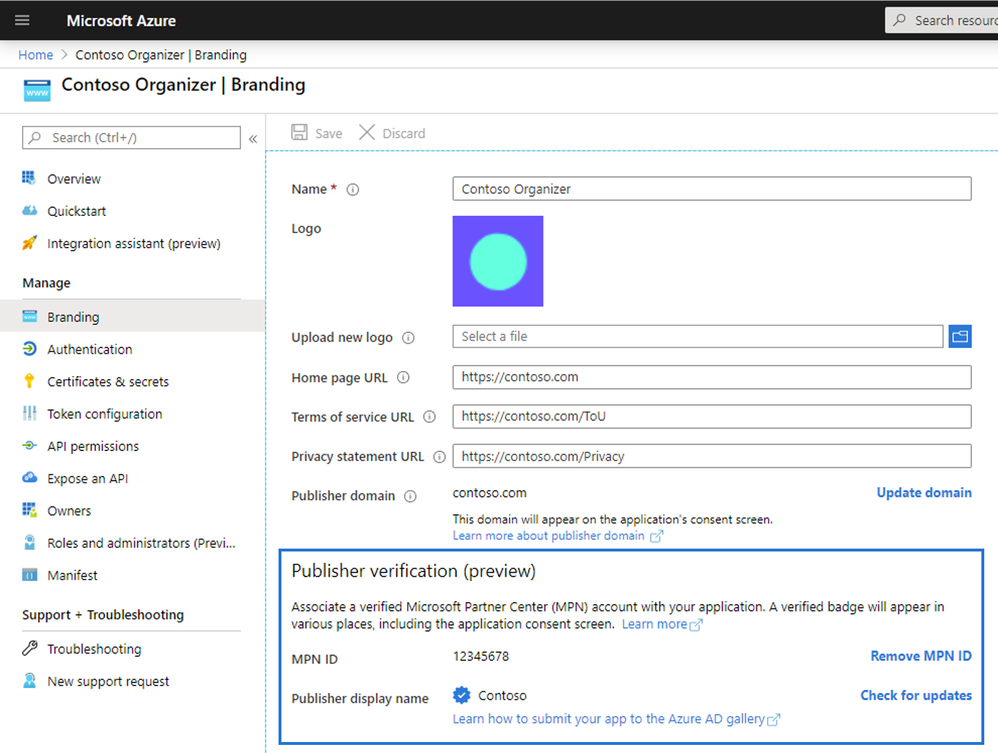The image size is (998, 753).
Task: Click the Branding icon in sidebar
Action: pyautogui.click(x=29, y=316)
